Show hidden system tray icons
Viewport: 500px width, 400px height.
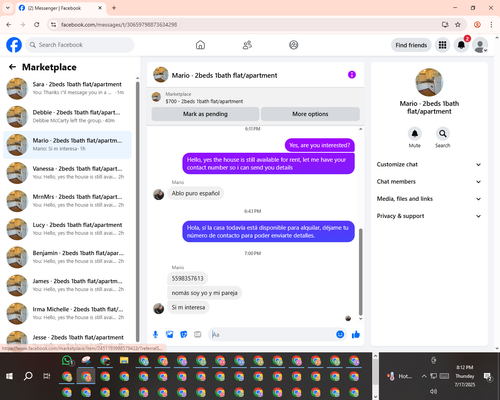point(424,376)
